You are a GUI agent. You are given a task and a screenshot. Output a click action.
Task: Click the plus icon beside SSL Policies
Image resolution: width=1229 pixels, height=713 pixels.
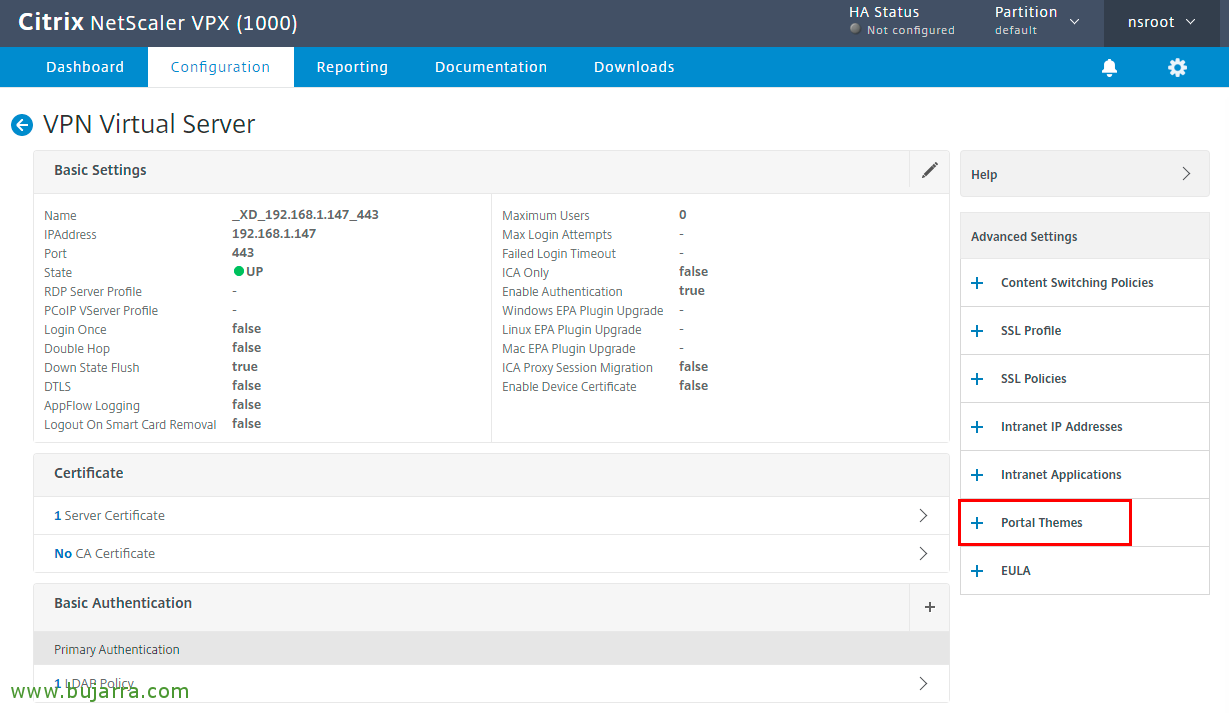point(978,379)
